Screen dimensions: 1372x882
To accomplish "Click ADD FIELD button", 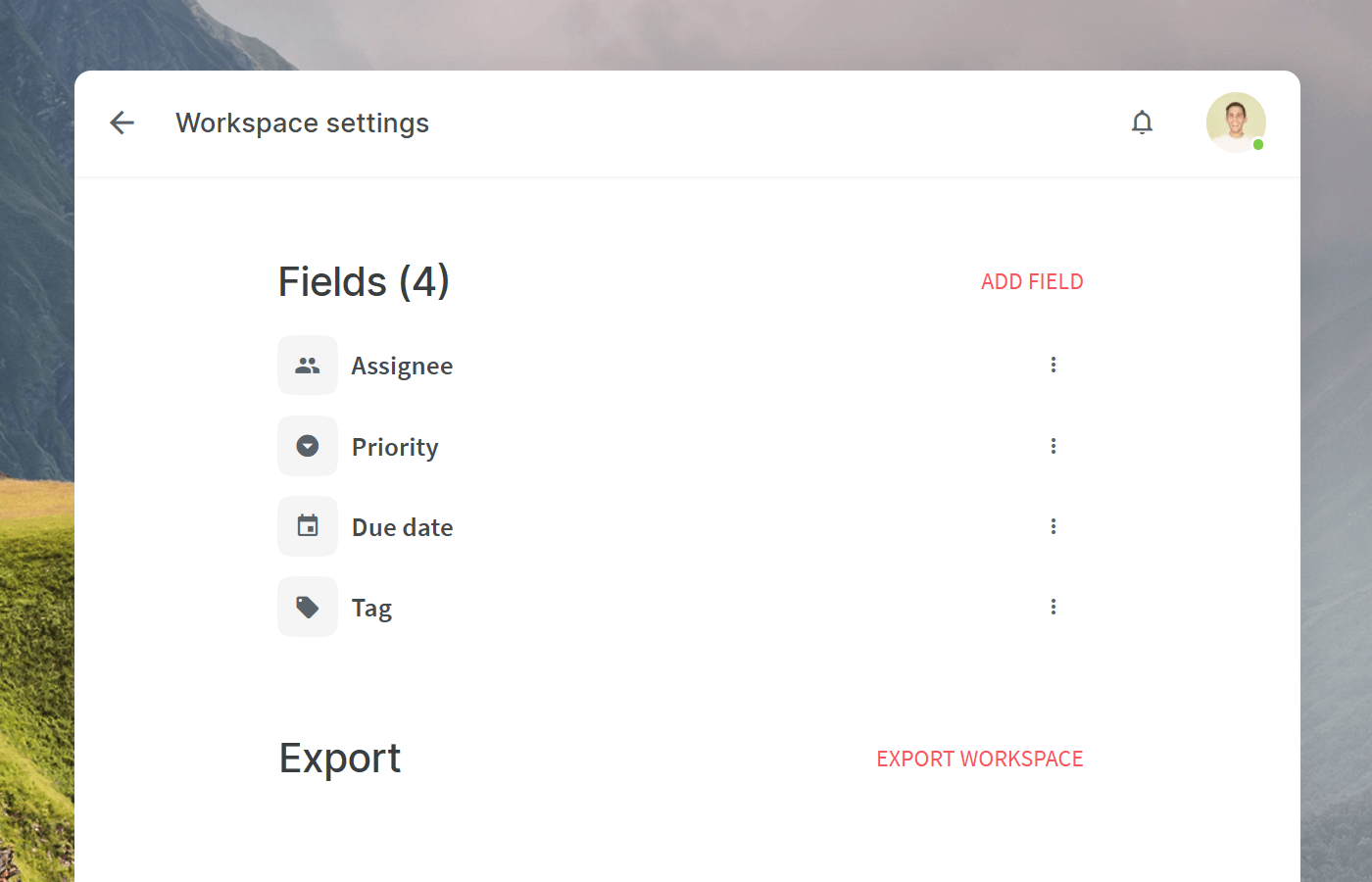I will (x=1032, y=281).
